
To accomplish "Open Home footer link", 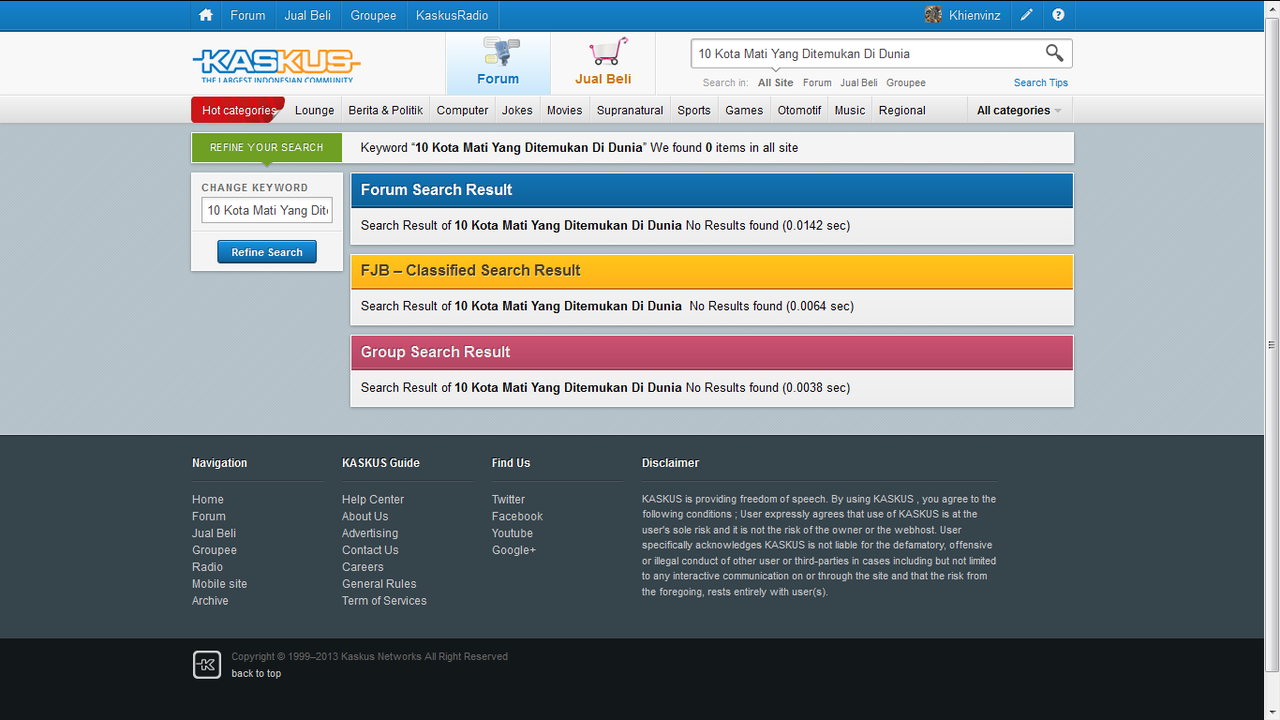I will [x=208, y=500].
